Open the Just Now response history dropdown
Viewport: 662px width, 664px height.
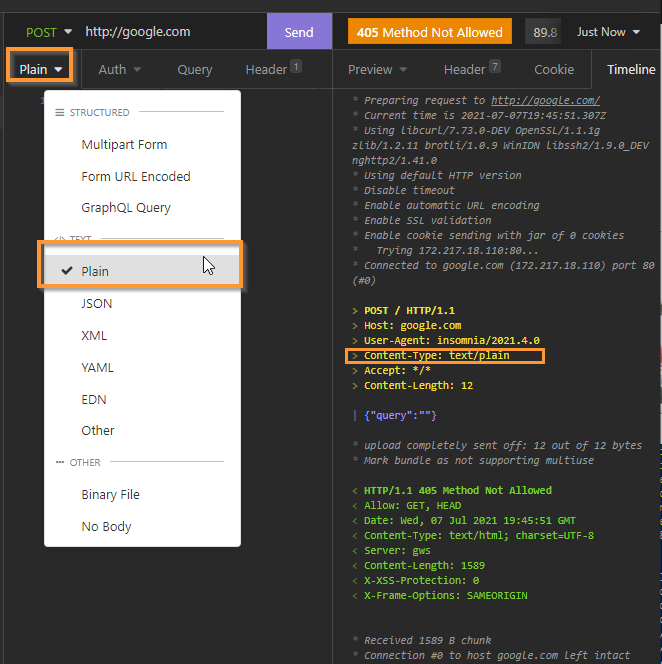point(608,32)
